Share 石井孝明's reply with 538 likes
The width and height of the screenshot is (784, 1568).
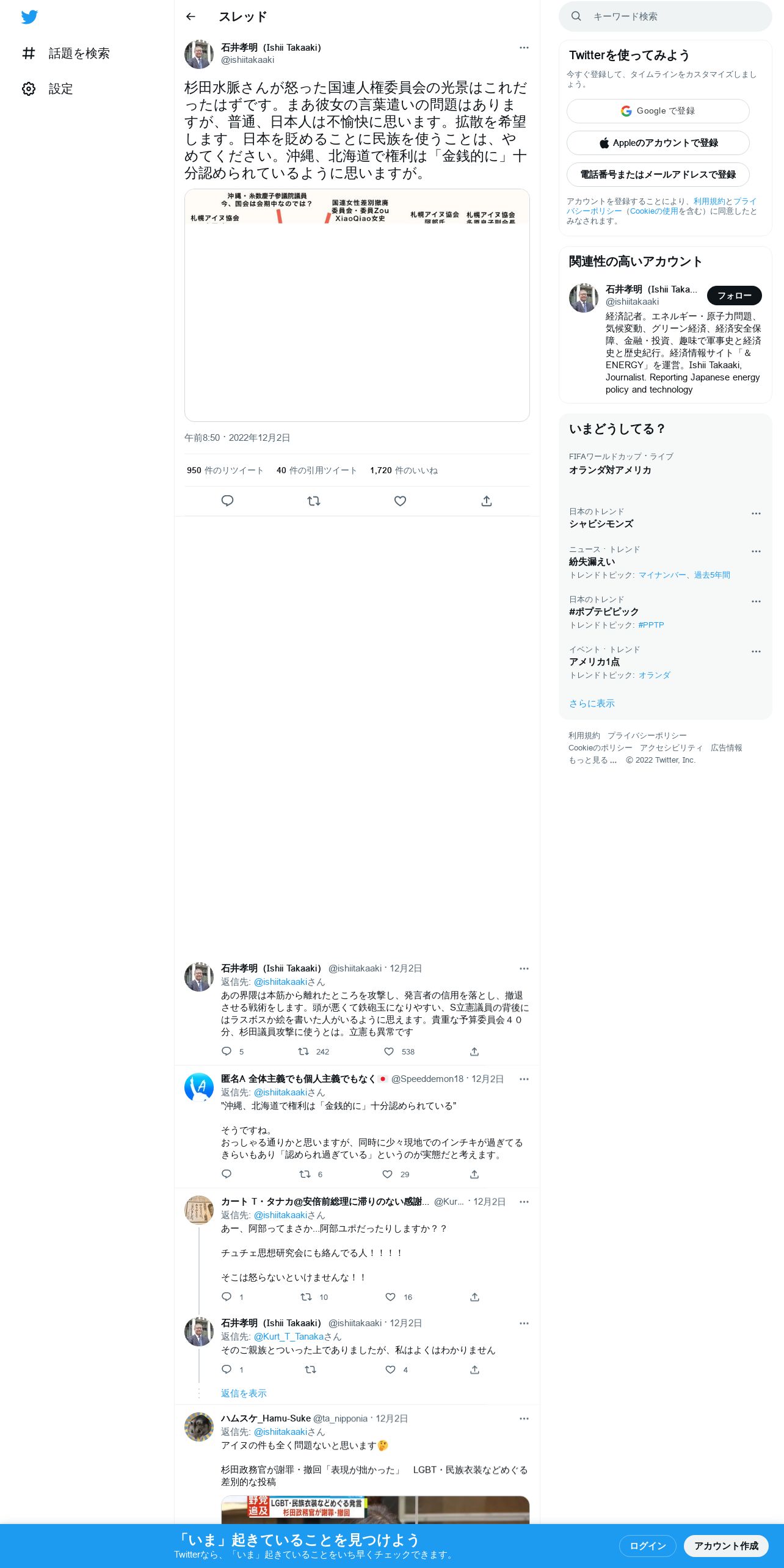click(x=474, y=1051)
